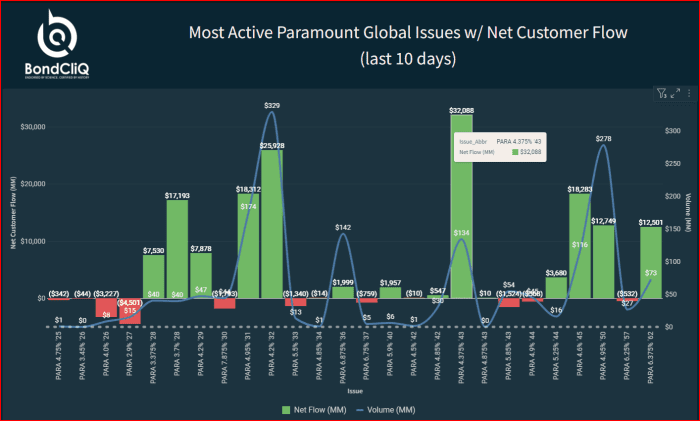Select the $18,283 green bar
Viewport: 700px width, 421px height.
[x=580, y=246]
